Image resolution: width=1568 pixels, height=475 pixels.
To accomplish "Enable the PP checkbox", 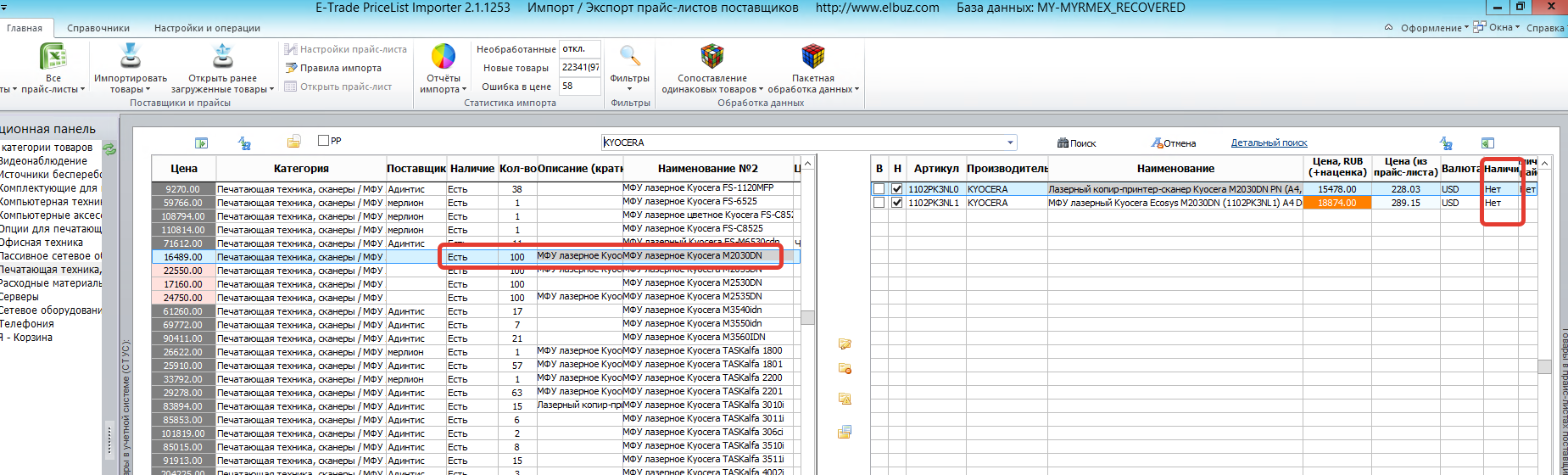I will click(323, 141).
